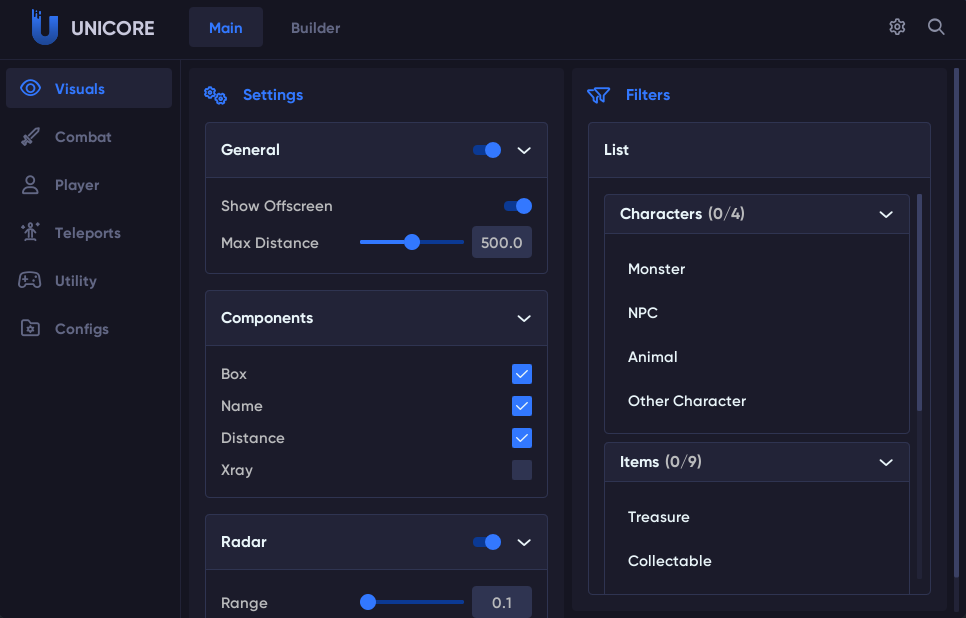Collapse the Characters filter group

[x=885, y=214]
